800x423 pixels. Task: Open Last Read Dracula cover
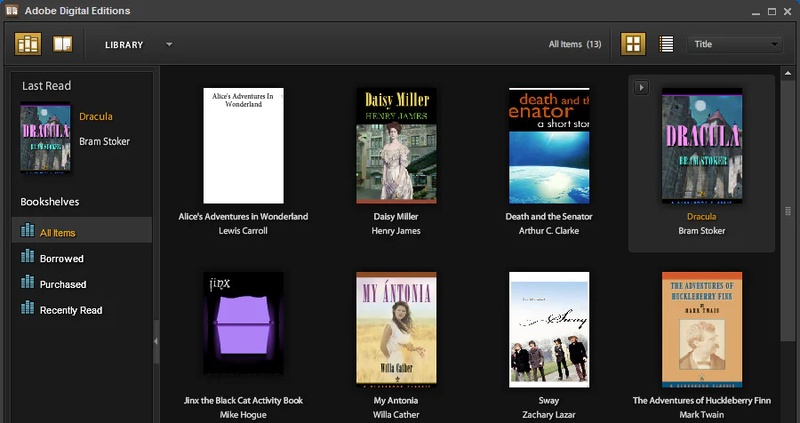point(45,137)
